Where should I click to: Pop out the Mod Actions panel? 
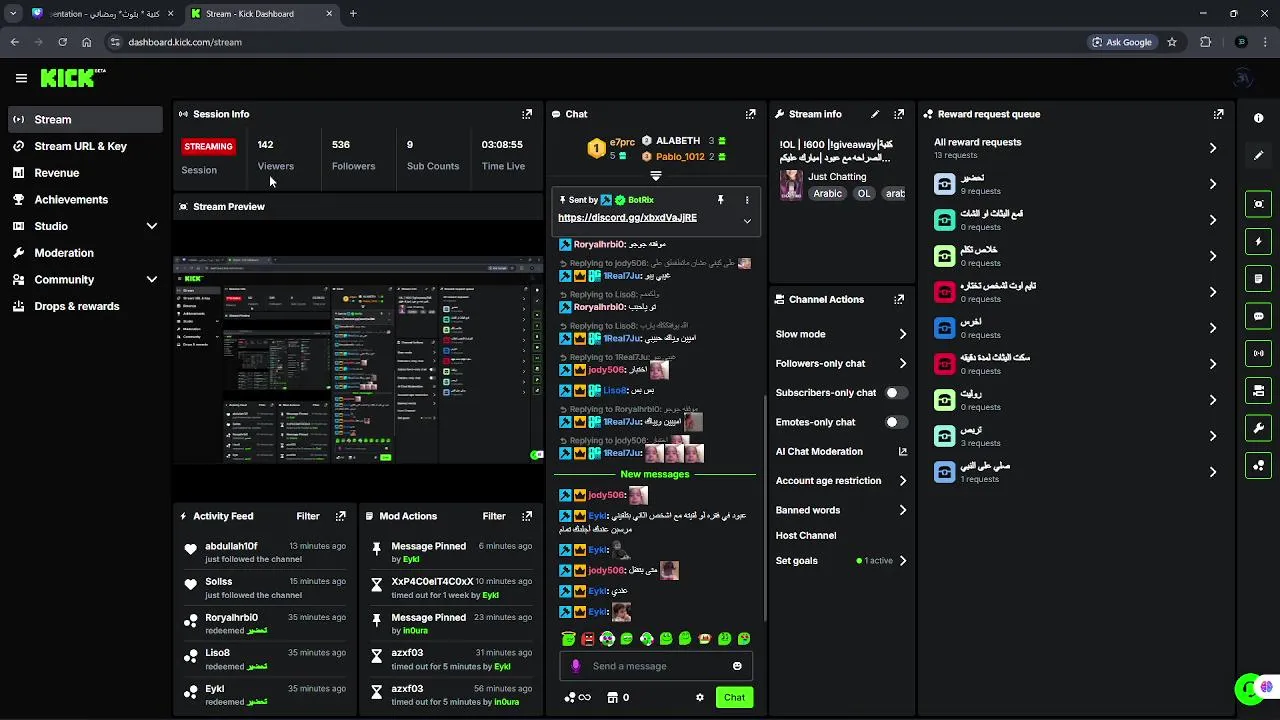[527, 516]
